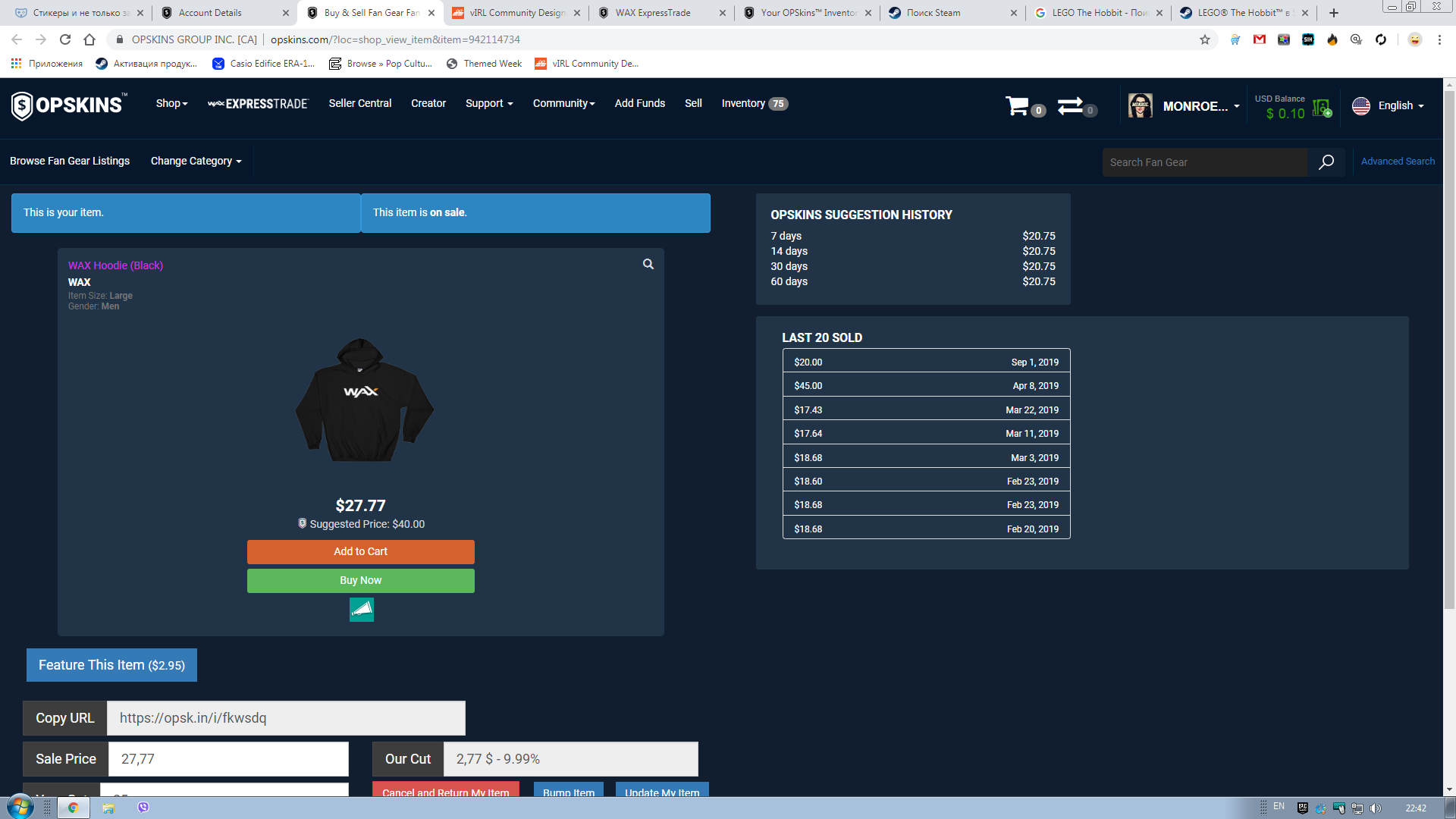Close the Account Details tab
This screenshot has height=819, width=1456.
pos(286,13)
